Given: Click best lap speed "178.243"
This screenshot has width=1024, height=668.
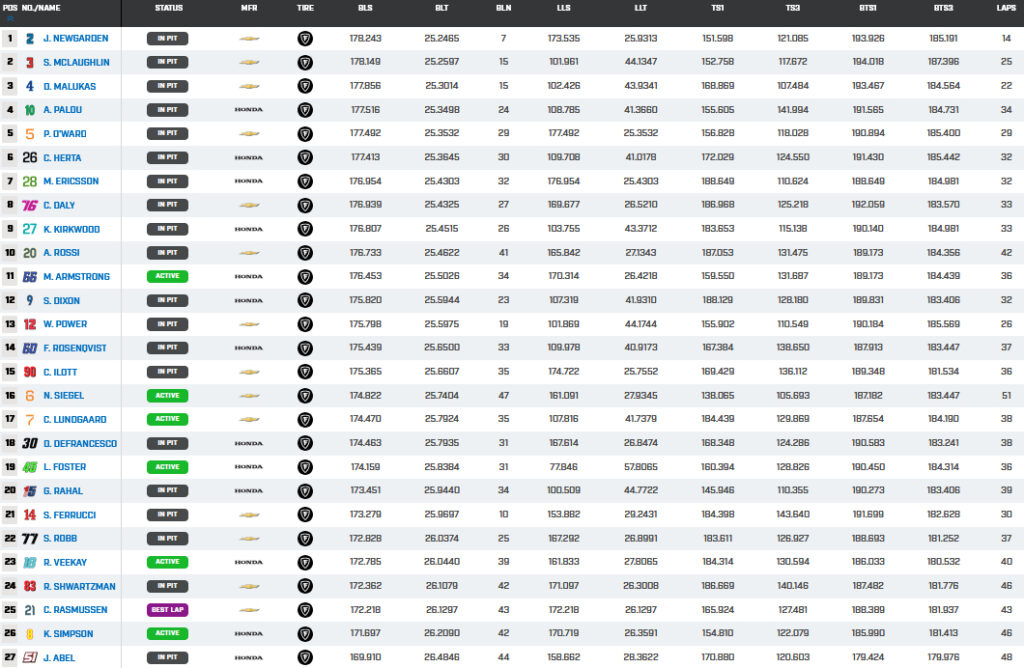Looking at the screenshot, I should [365, 39].
